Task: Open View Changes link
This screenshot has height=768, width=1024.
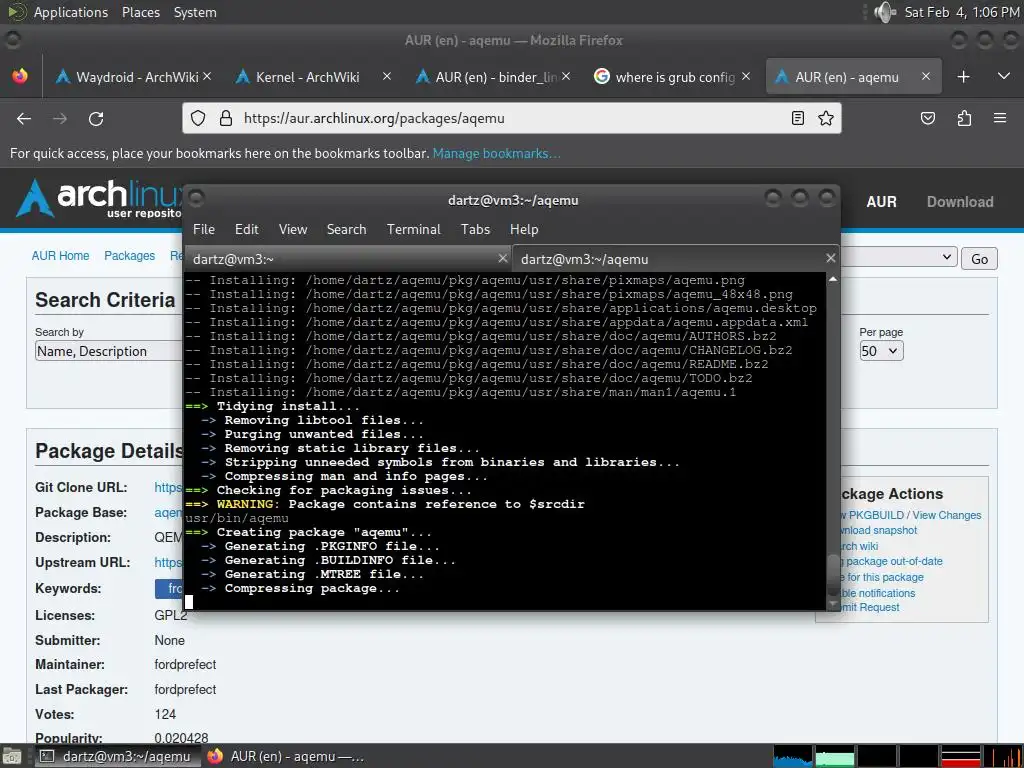Action: [x=947, y=515]
